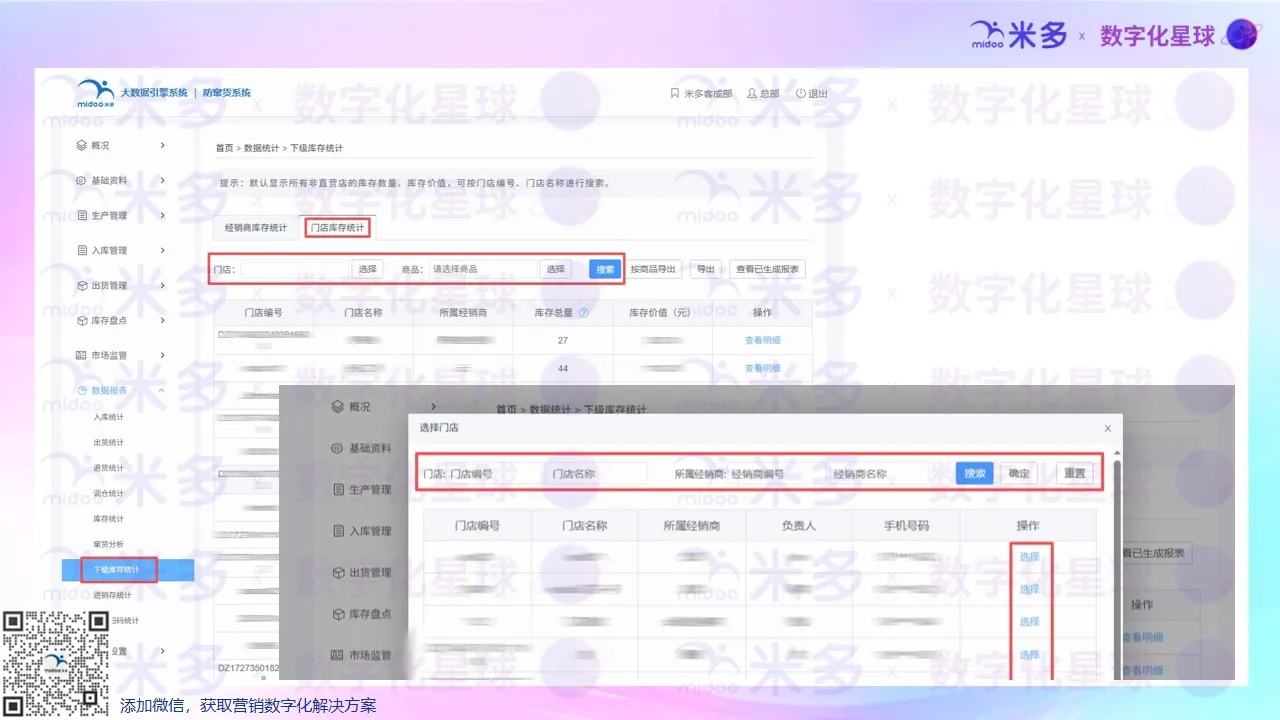The image size is (1280, 720).
Task: Open 生产管理 from the sidebar
Action: click(83, 214)
